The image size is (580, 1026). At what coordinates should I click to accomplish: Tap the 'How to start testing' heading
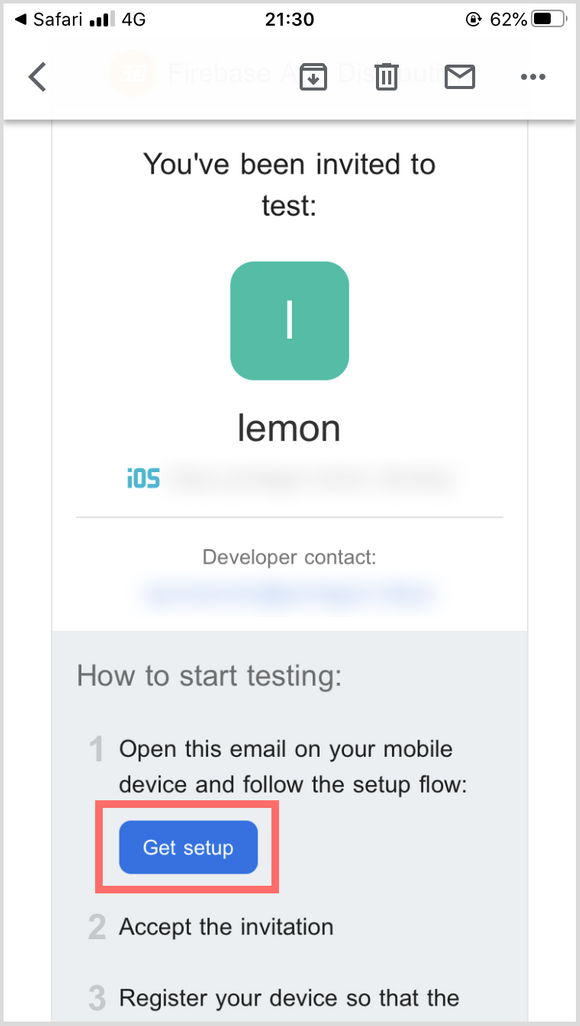coord(209,675)
